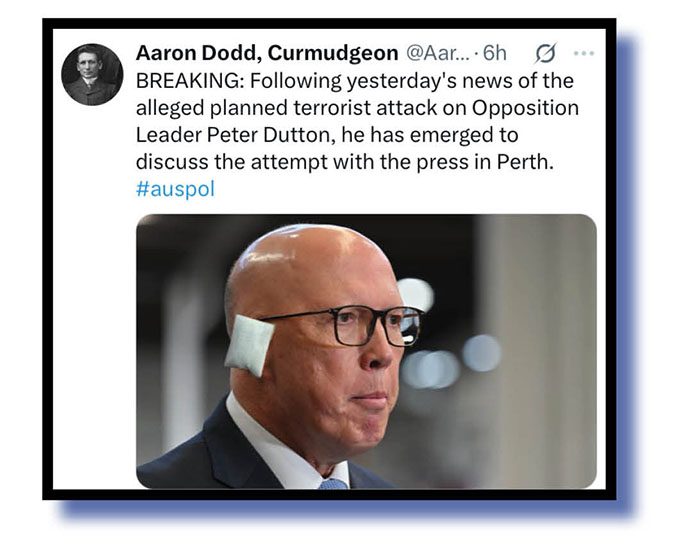Open Aaron Dodd's profile avatar
This screenshot has width=680, height=550.
(92, 74)
